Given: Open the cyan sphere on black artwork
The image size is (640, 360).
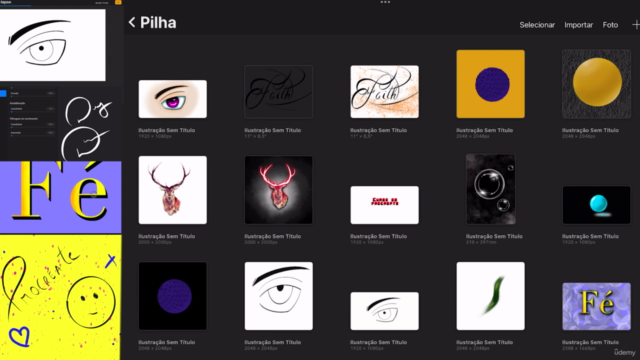Looking at the screenshot, I should [596, 205].
